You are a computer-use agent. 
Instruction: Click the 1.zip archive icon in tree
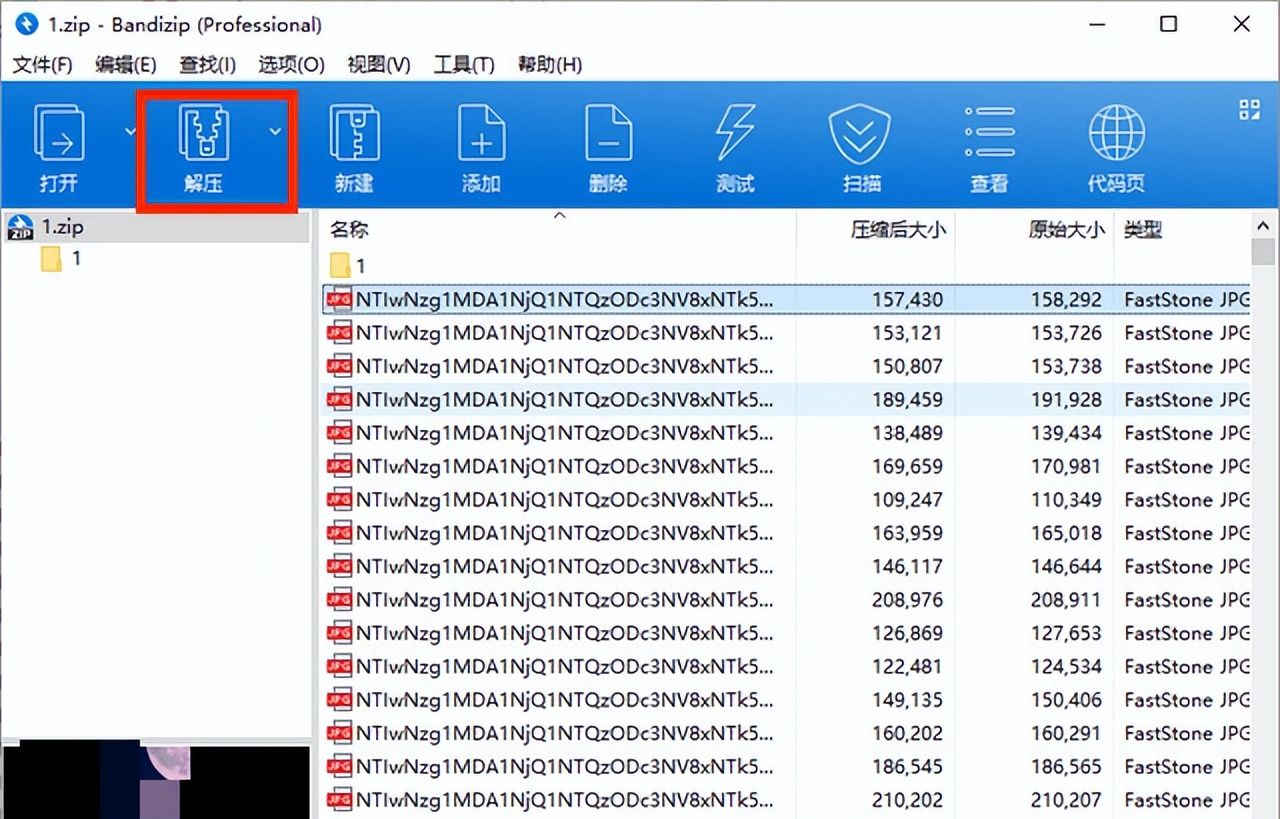tap(20, 228)
